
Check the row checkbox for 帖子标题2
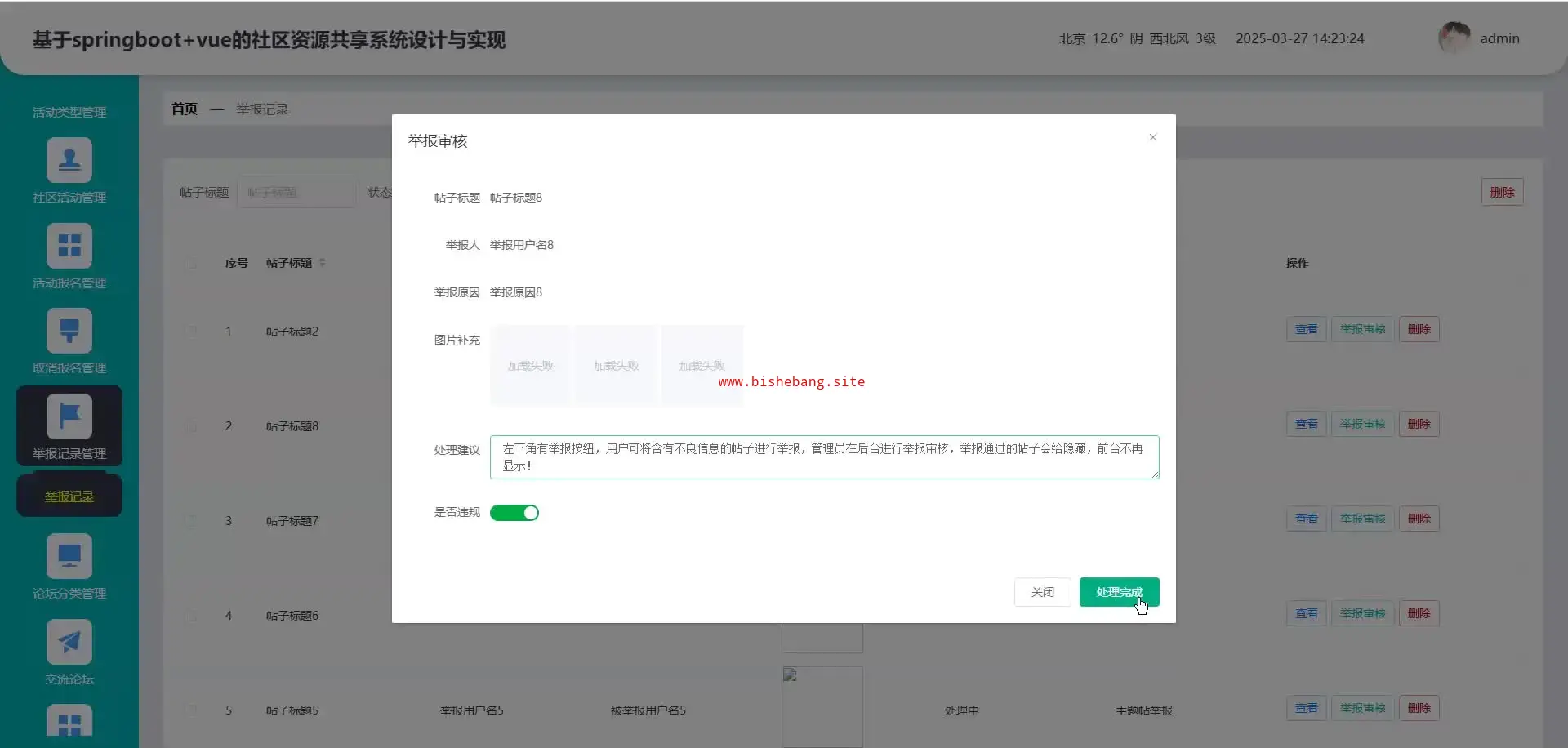tap(190, 331)
